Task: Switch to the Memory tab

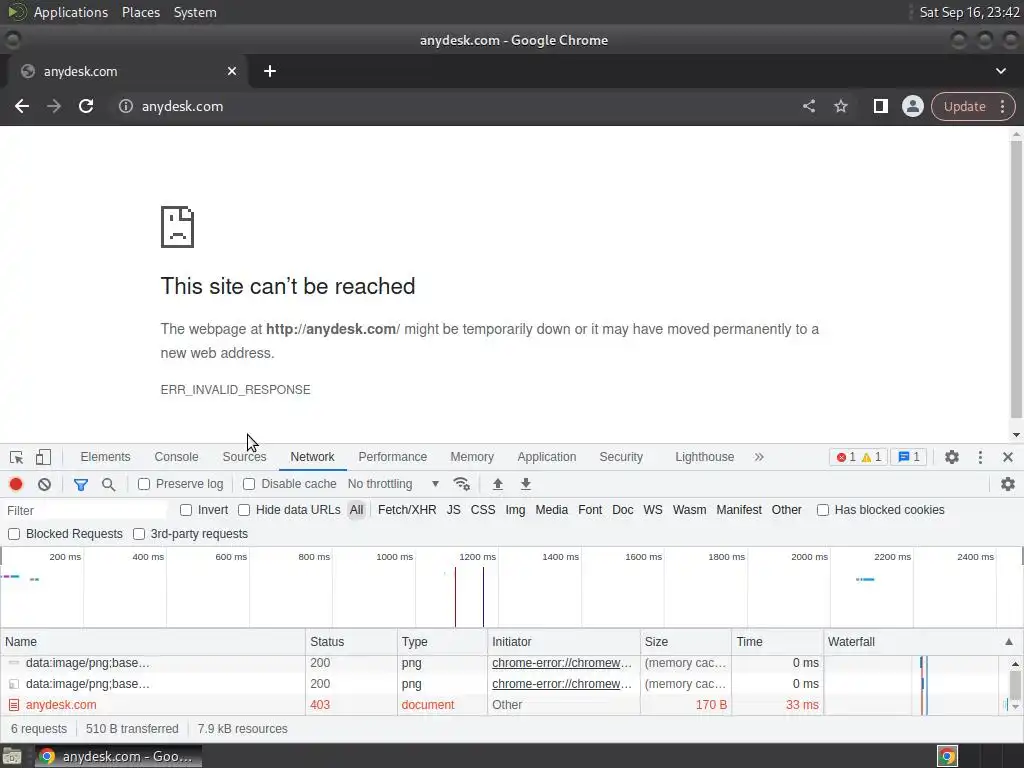Action: 472,457
